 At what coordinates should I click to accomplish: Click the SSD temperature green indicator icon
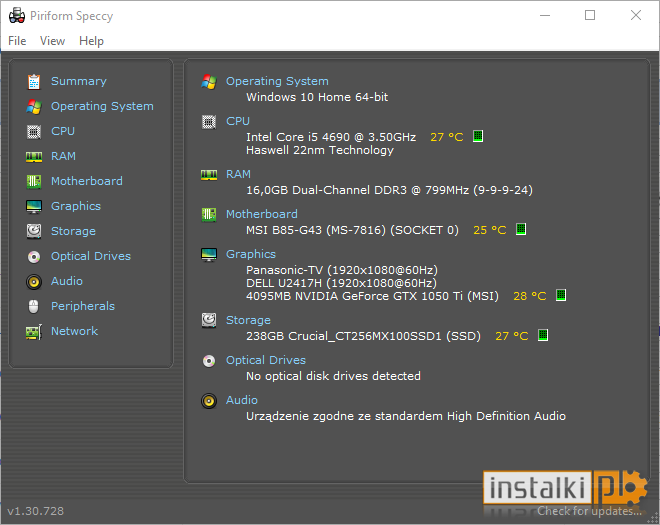[x=543, y=335]
